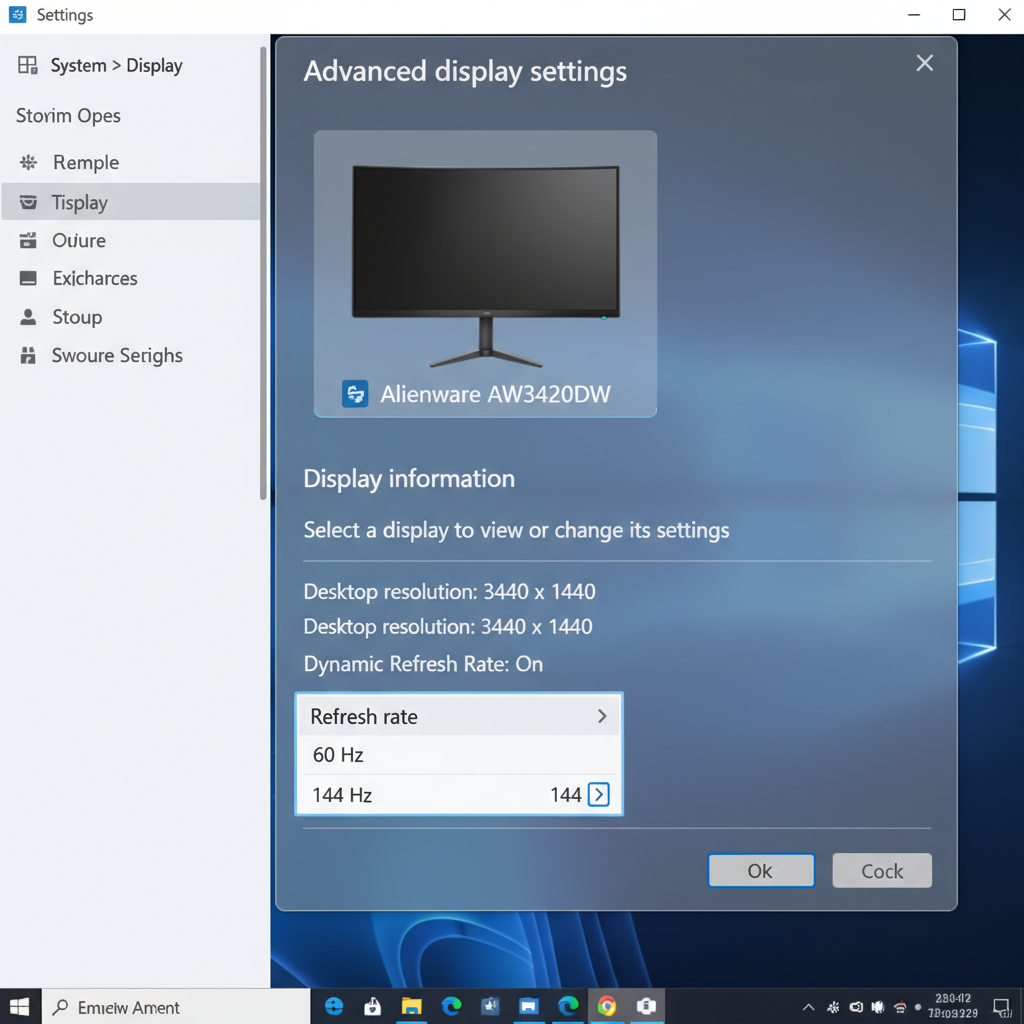
Task: Close the Advanced display settings dialog
Action: coord(924,63)
